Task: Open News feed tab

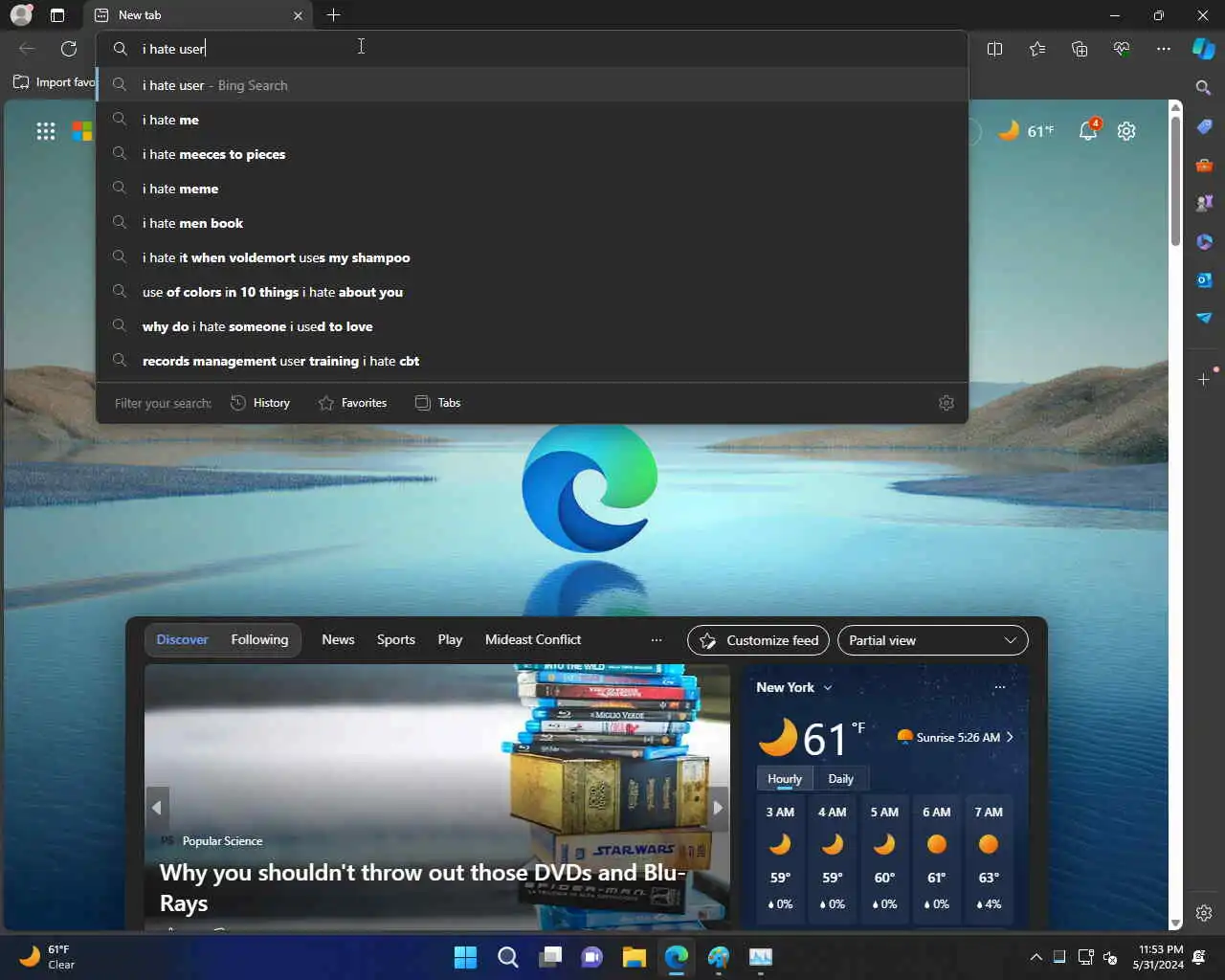Action: click(x=338, y=639)
